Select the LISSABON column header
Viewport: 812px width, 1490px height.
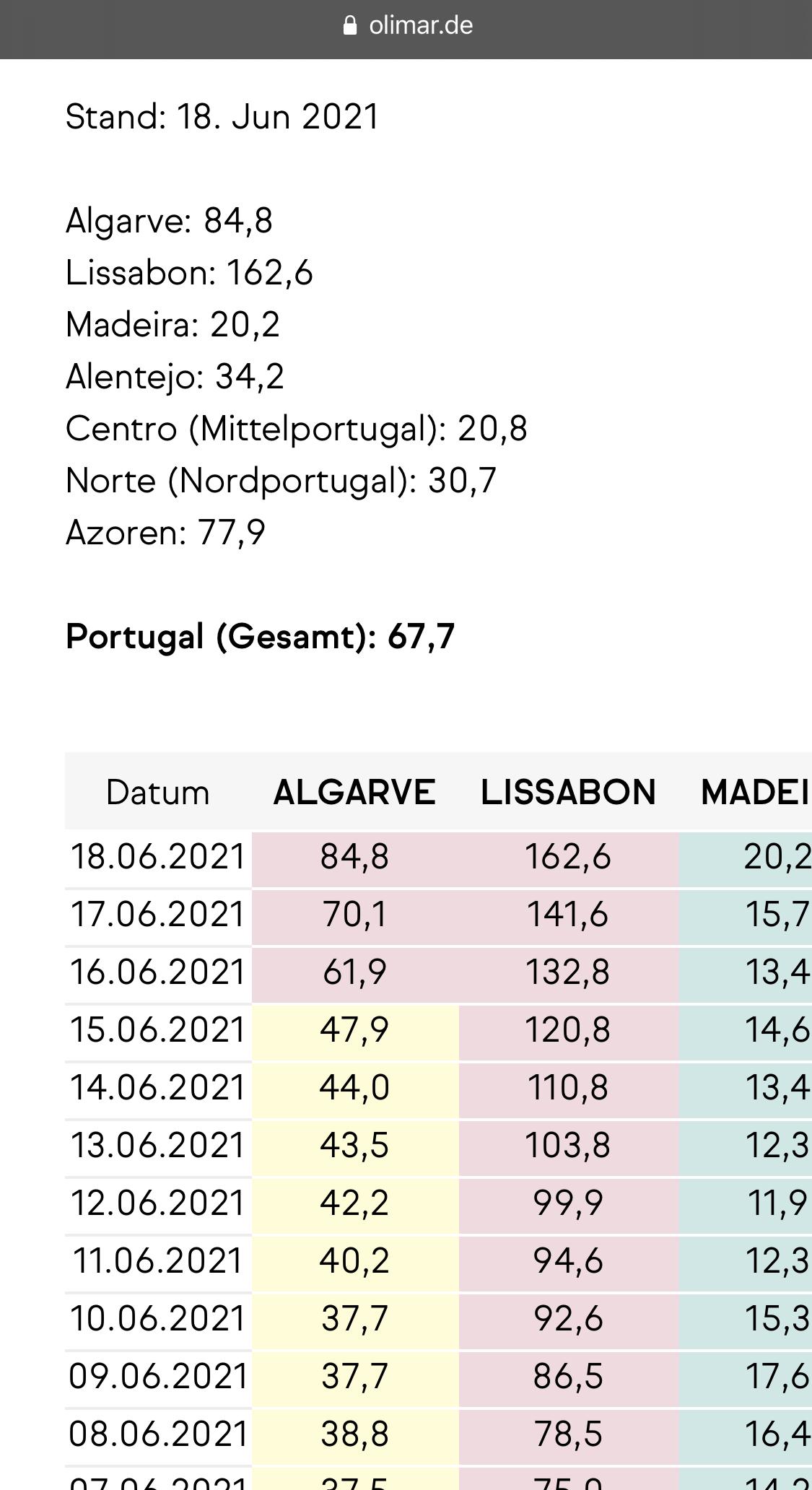(568, 793)
